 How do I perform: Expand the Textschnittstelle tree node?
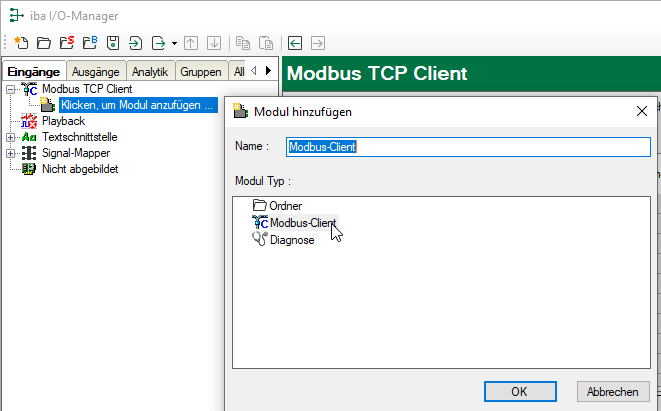pos(11,137)
